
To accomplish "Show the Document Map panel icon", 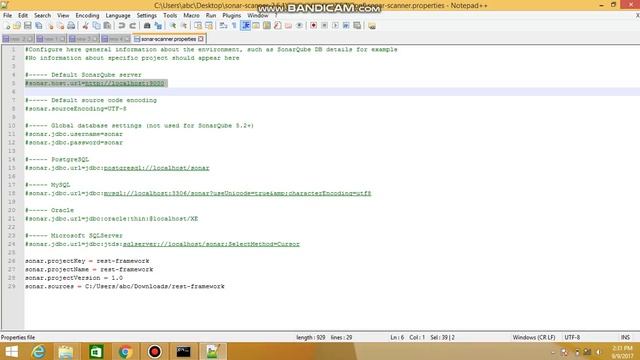I will [267, 26].
